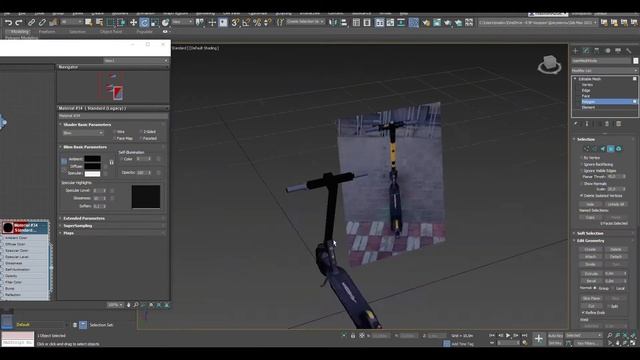Open the Ambient color swatch
This screenshot has height=360, width=640.
click(92, 159)
